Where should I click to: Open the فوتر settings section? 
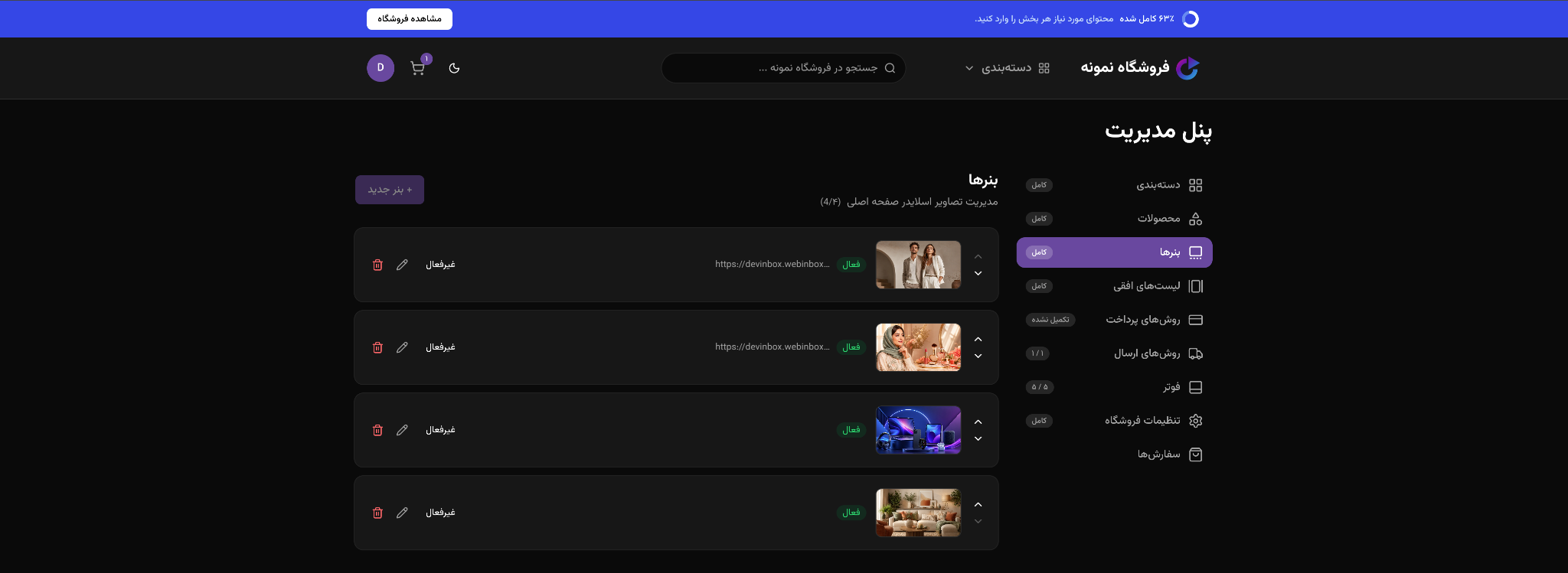click(x=1115, y=387)
